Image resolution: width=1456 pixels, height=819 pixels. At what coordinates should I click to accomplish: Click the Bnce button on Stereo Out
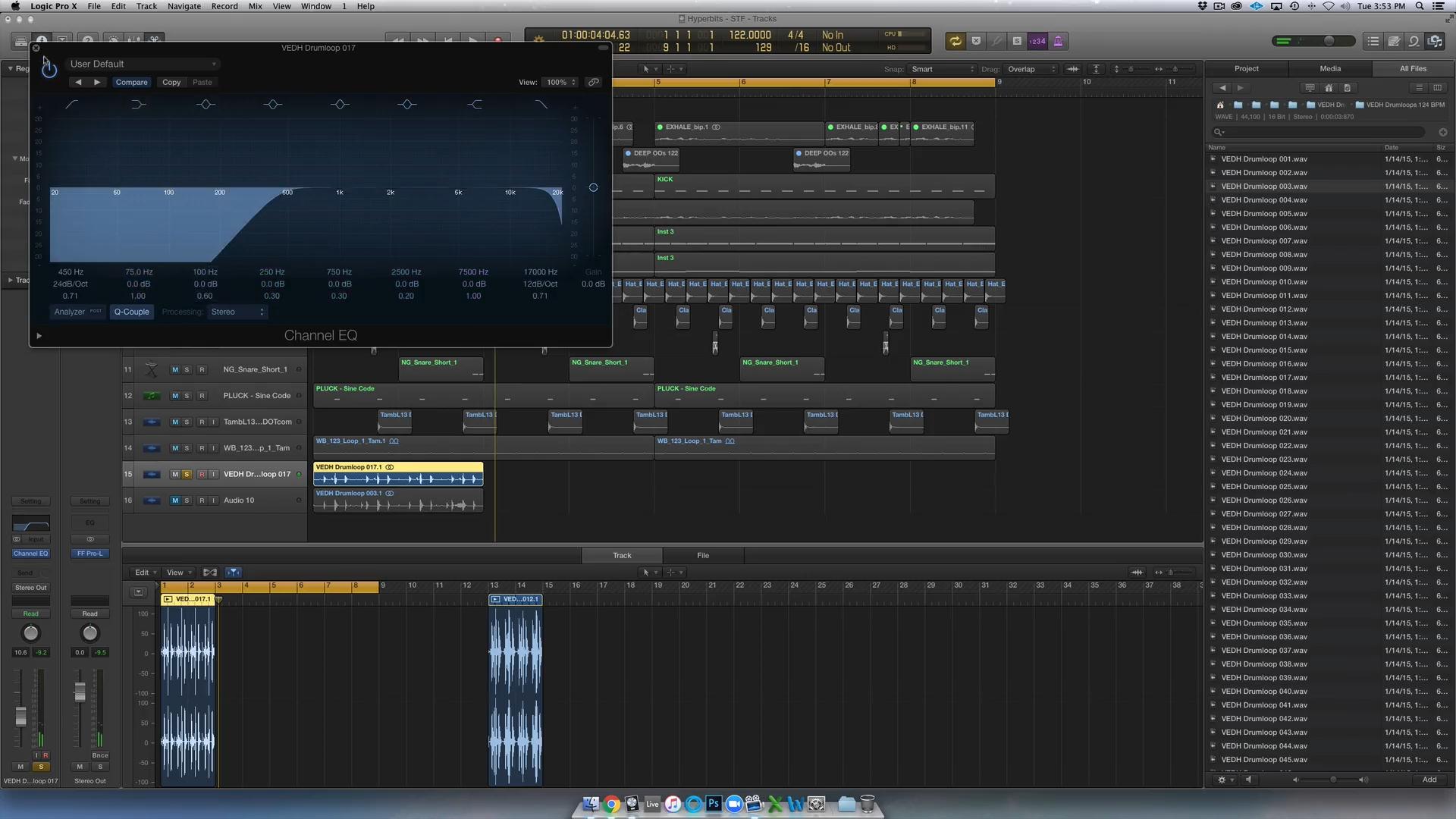tap(100, 755)
